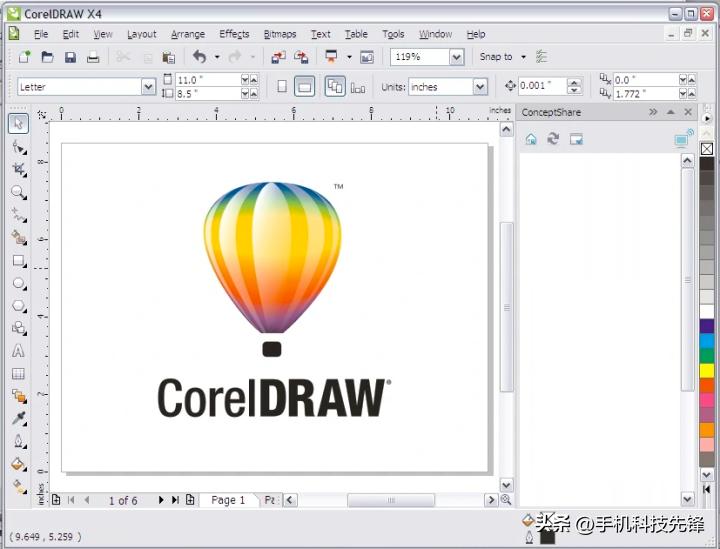The width and height of the screenshot is (720, 549).
Task: Click the Undo arrow button
Action: click(199, 57)
